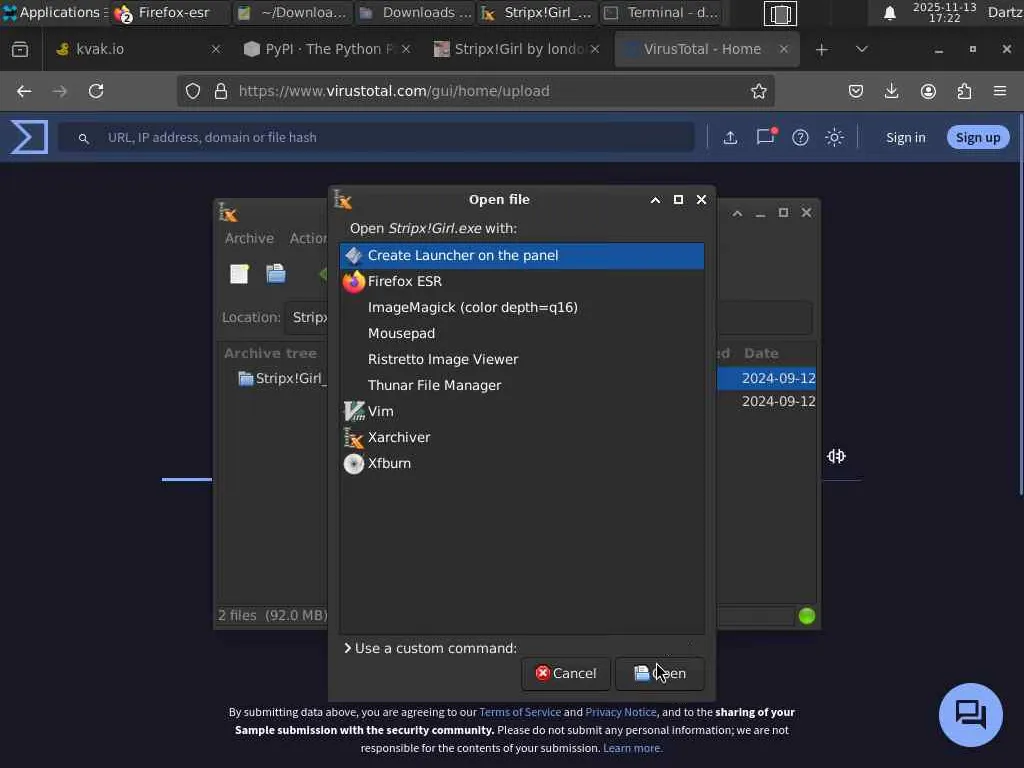Switch to the kvak.io browser tab
1024x768 pixels.
134,49
